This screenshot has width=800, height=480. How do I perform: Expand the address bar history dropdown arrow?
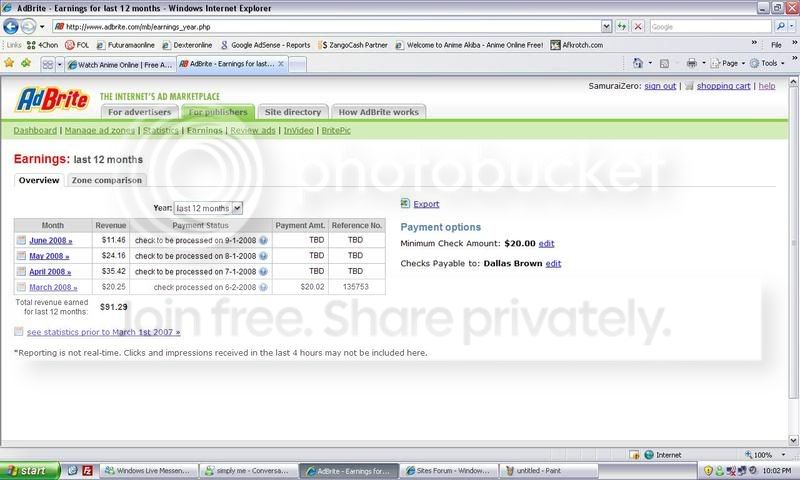click(x=606, y=26)
